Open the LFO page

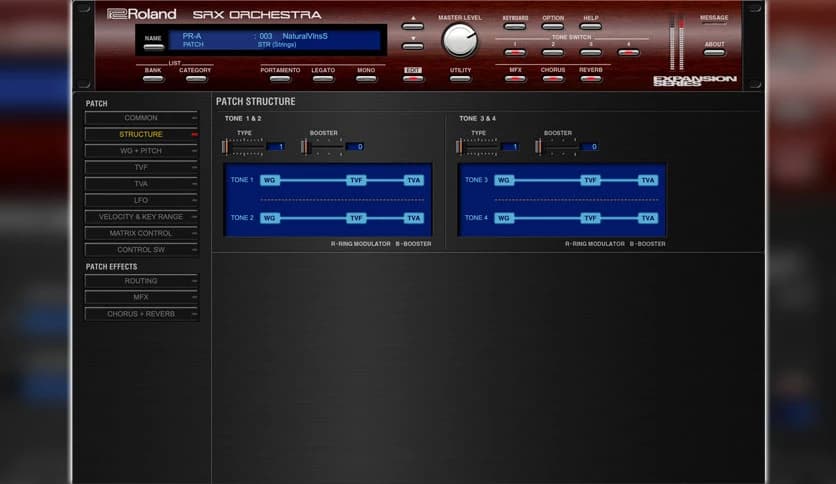tap(141, 200)
